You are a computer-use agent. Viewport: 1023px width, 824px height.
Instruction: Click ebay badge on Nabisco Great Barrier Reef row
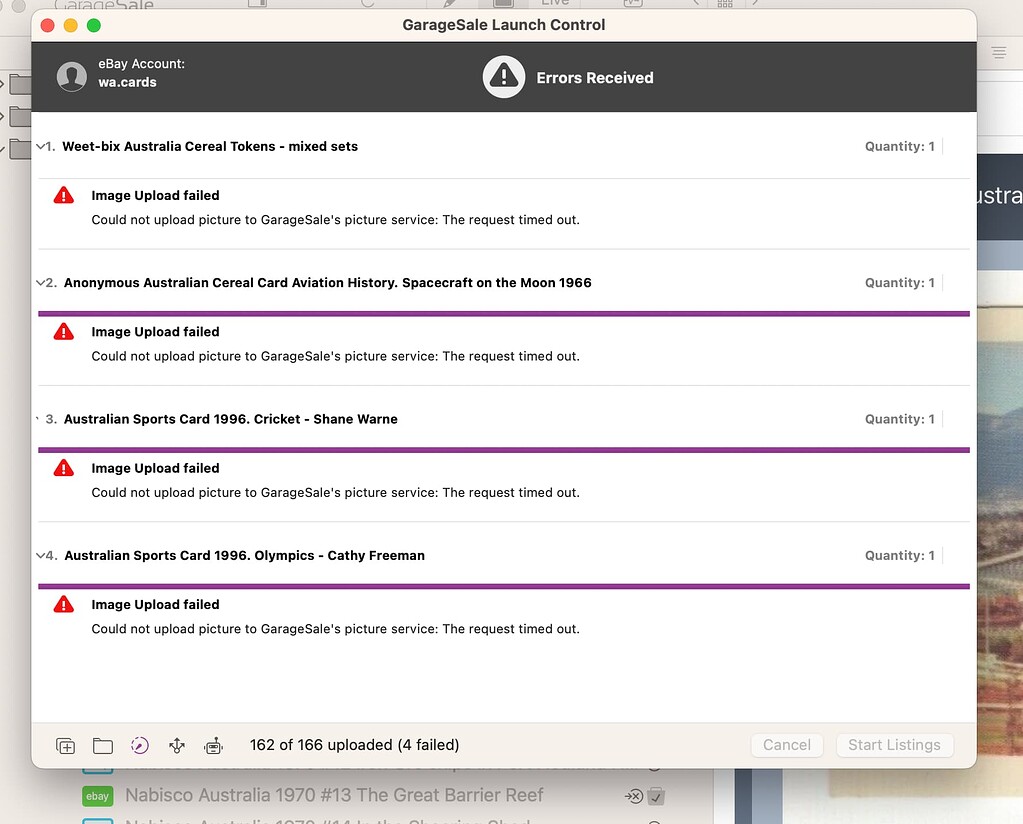coord(98,796)
